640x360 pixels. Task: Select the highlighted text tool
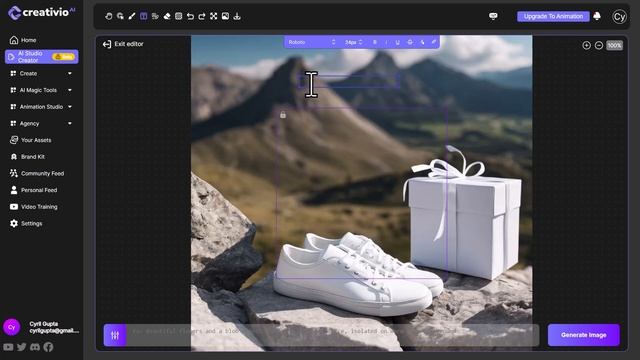click(x=143, y=16)
